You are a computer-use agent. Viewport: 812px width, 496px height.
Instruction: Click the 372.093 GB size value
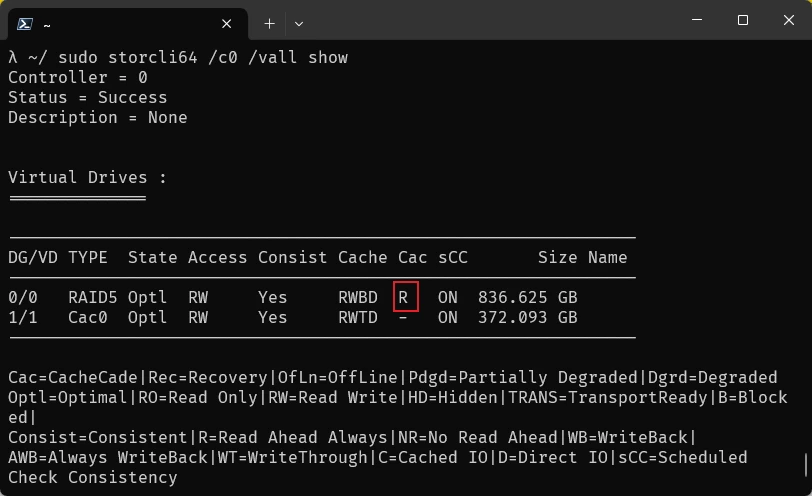pyautogui.click(x=528, y=317)
